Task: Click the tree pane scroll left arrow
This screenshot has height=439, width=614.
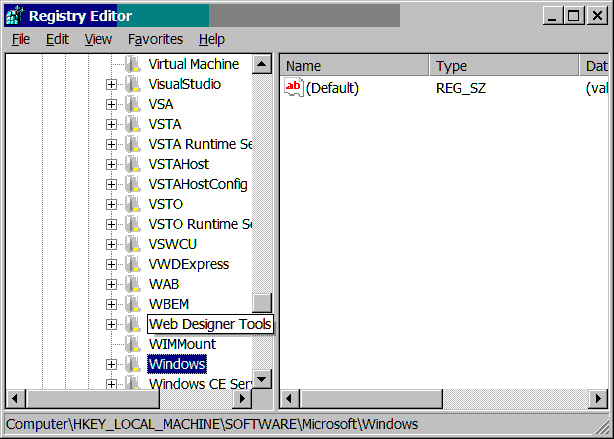Action: click(x=15, y=399)
